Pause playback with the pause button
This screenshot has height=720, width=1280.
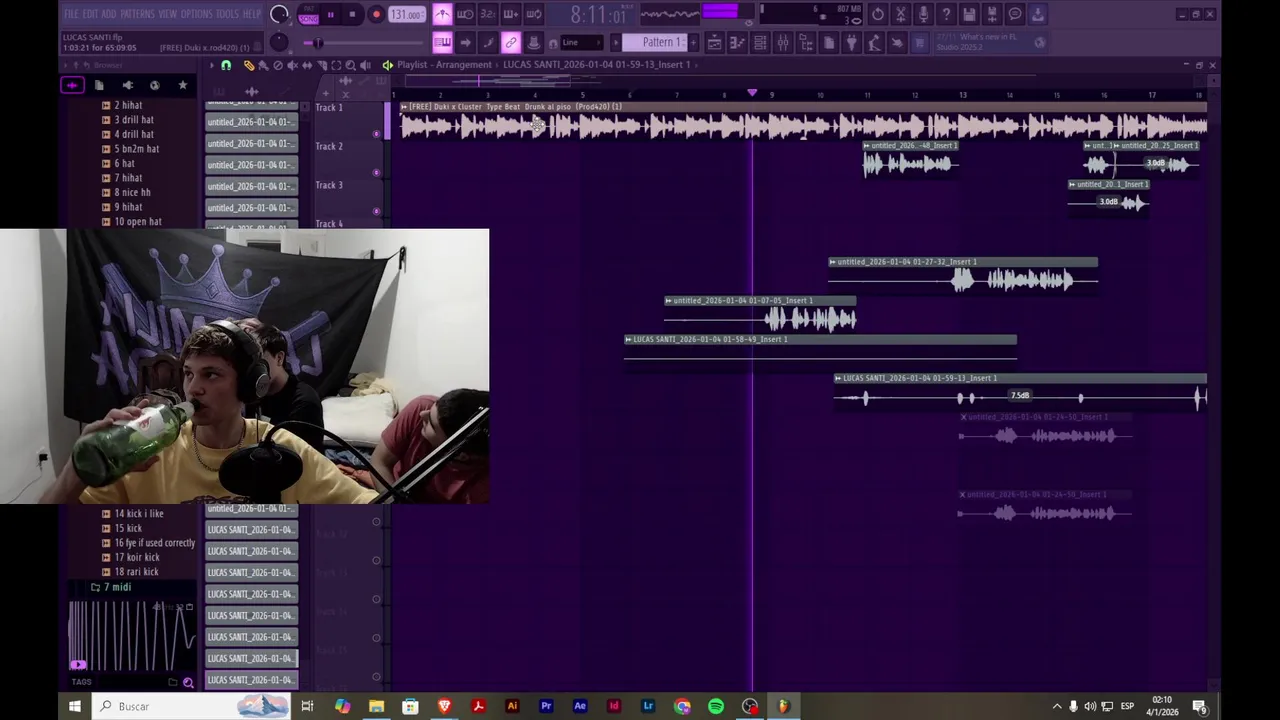click(330, 14)
